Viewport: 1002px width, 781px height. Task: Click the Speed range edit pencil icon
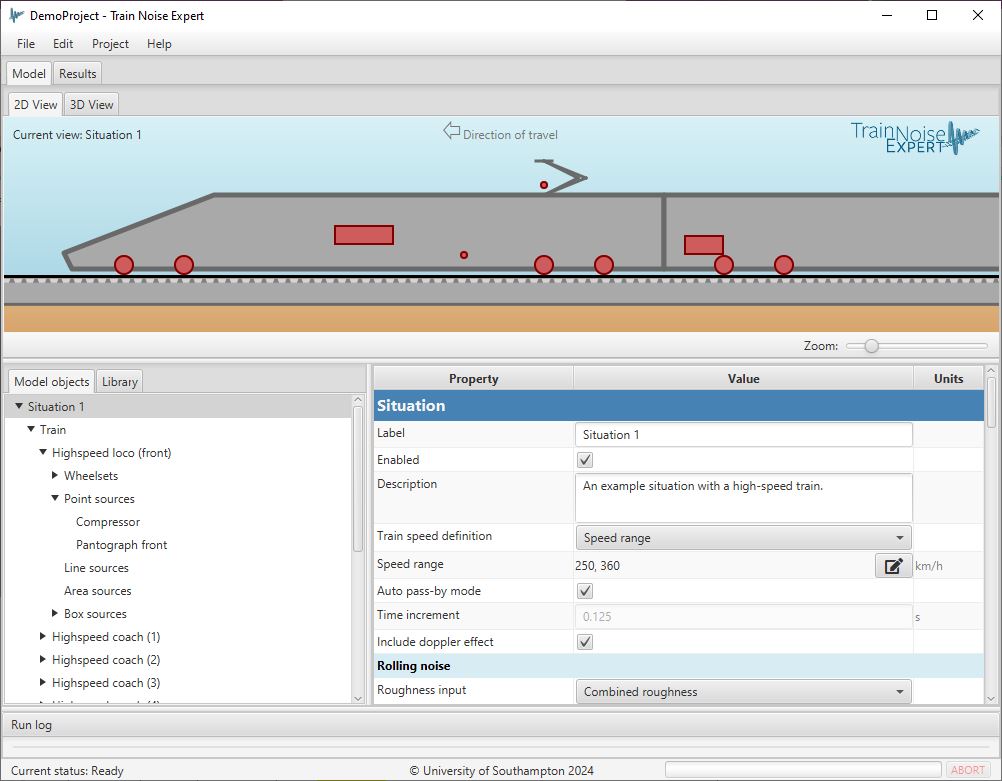[x=893, y=566]
